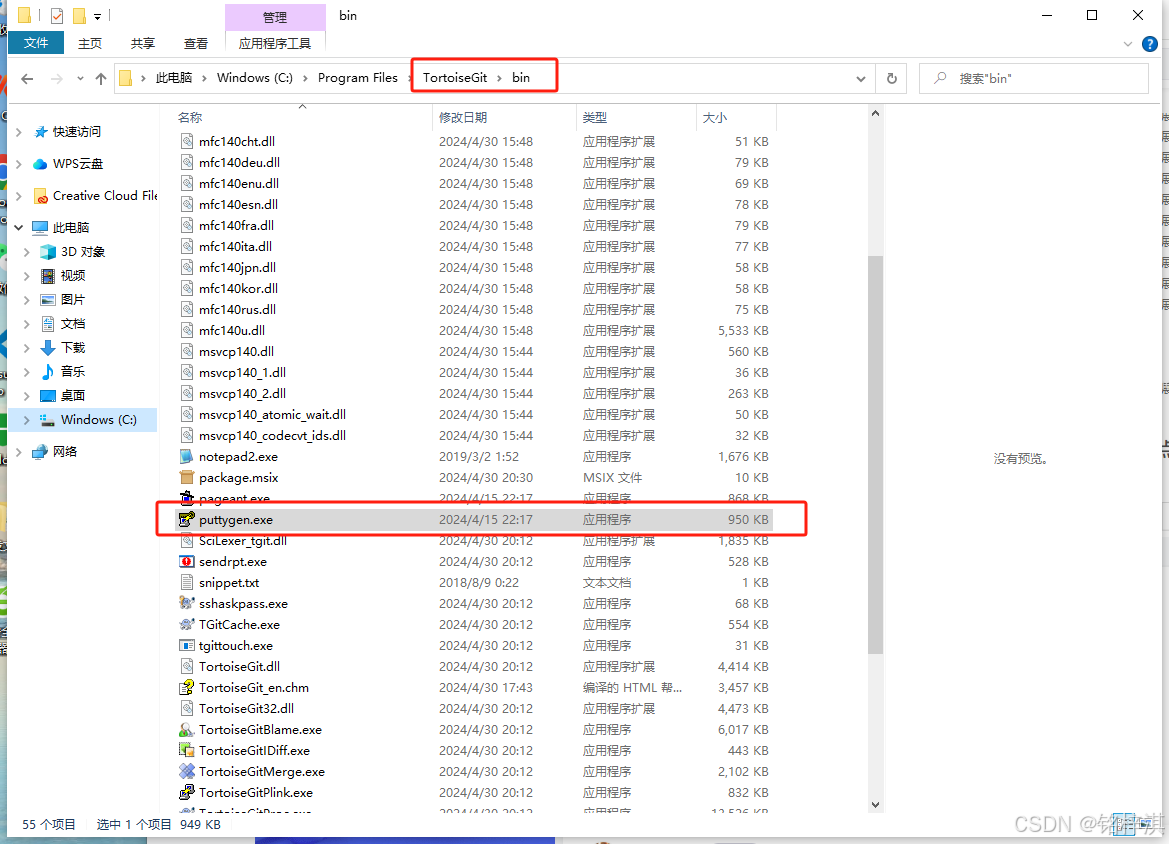Select the 管理 contextual tab

pyautogui.click(x=274, y=17)
